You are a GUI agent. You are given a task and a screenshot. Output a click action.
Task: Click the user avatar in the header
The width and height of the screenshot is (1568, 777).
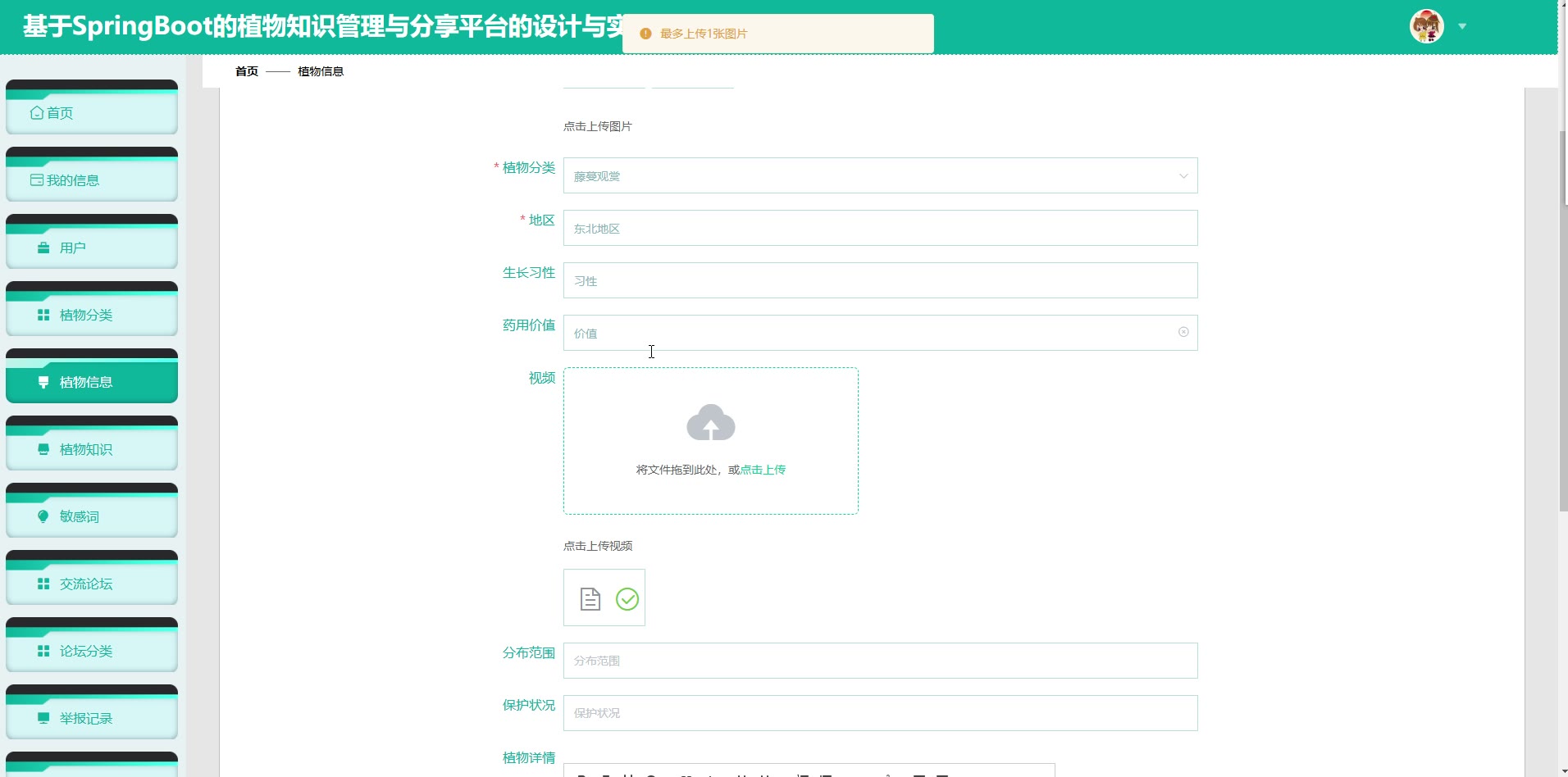pyautogui.click(x=1426, y=27)
